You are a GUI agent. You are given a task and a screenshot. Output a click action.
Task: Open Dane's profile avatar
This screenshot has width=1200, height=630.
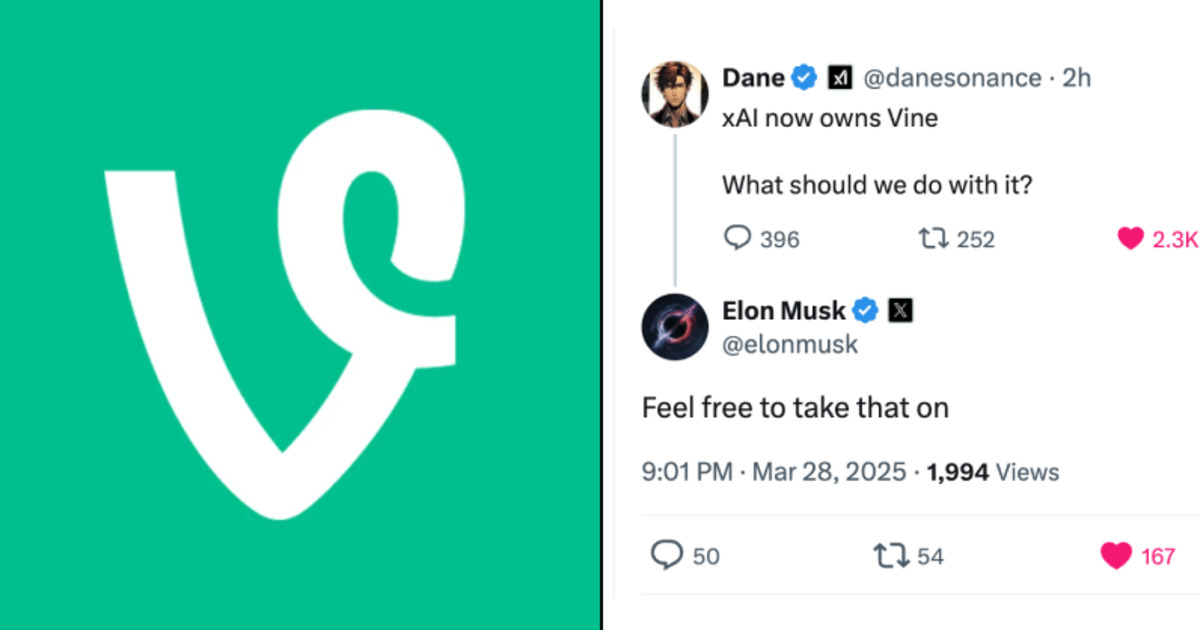point(675,93)
